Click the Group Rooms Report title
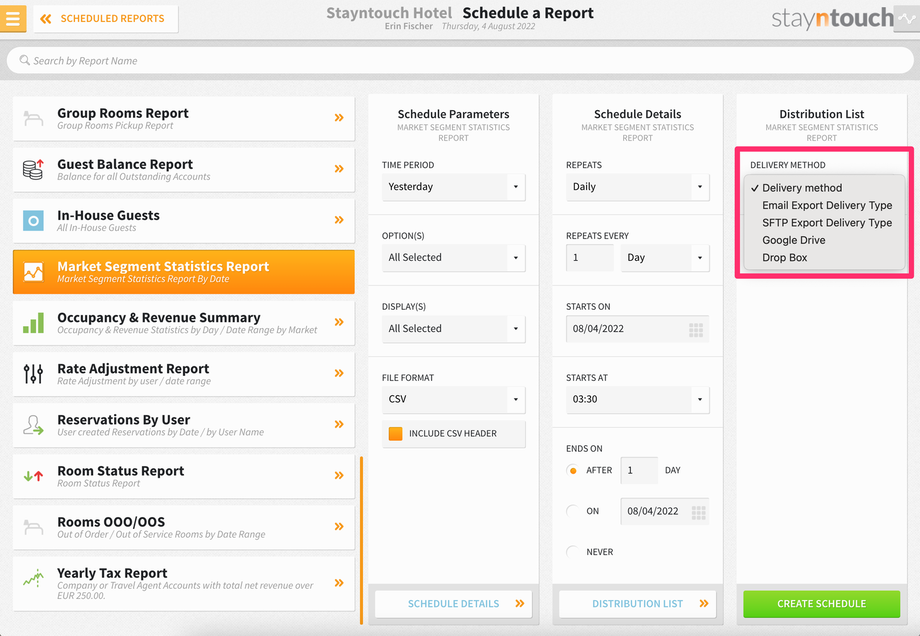The image size is (920, 636). point(123,113)
